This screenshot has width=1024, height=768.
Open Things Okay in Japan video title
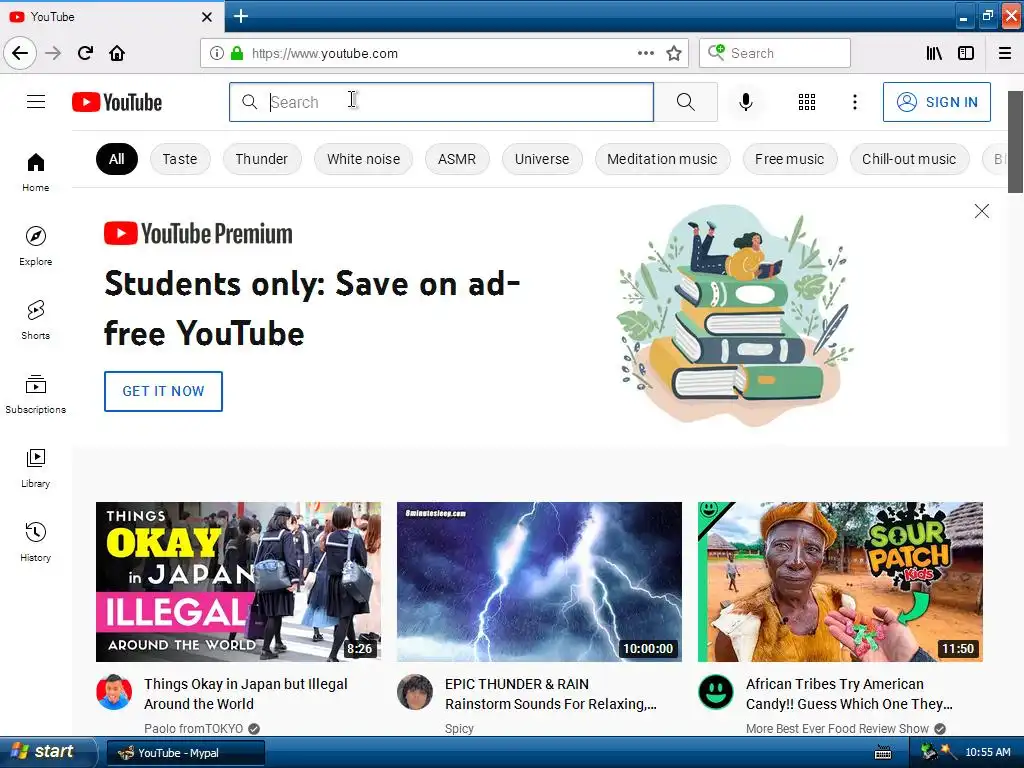click(x=246, y=694)
